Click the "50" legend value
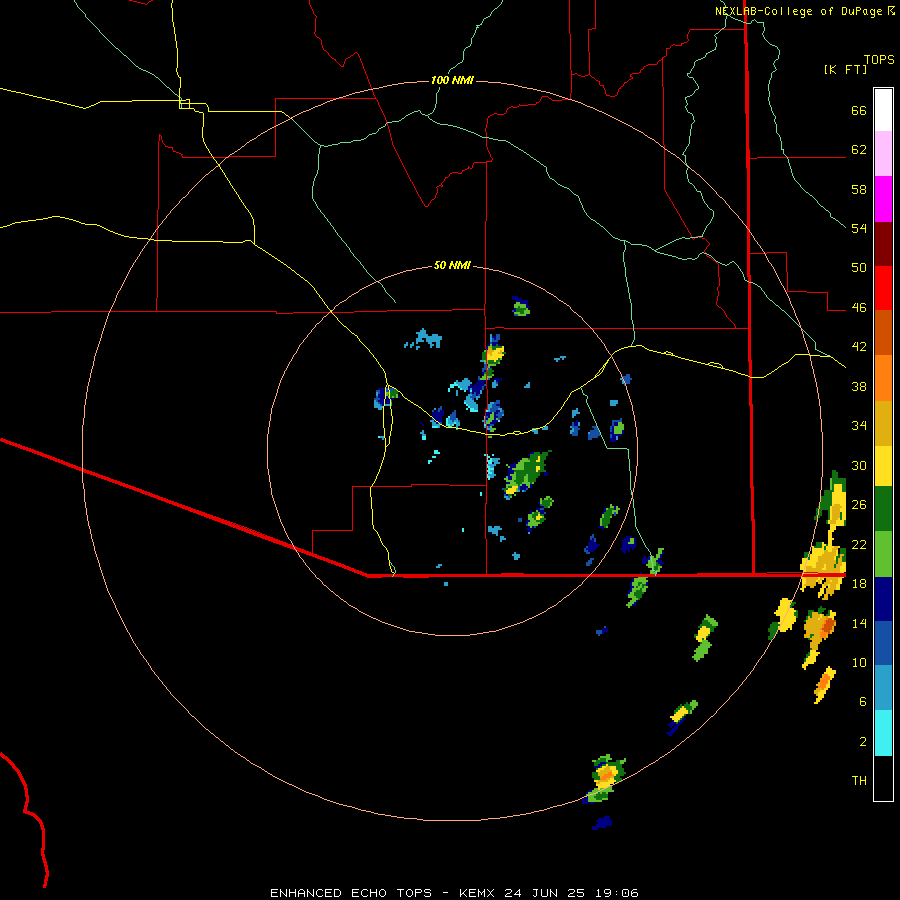Screen dimensions: 900x900 tap(859, 268)
